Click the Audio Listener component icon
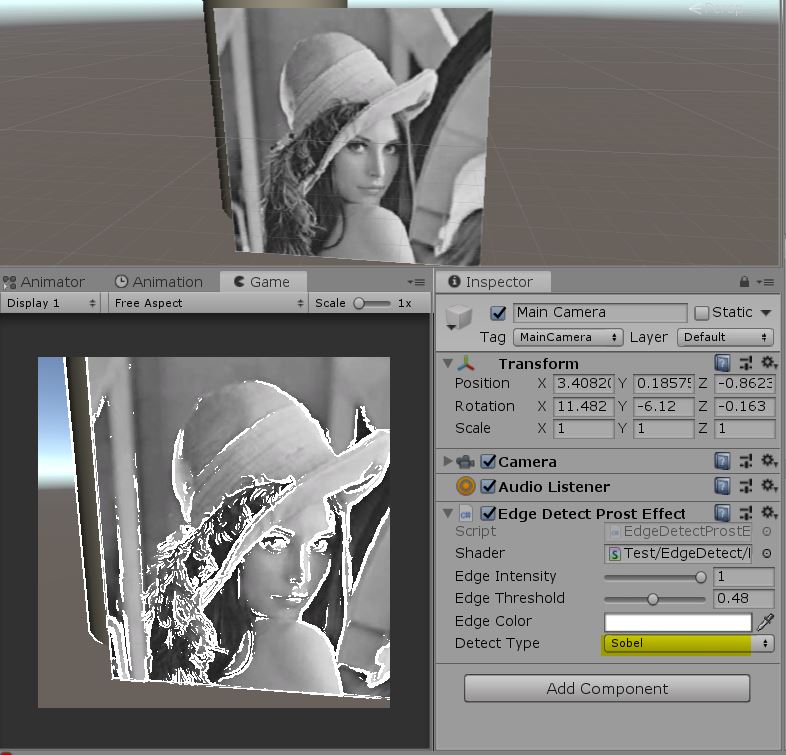This screenshot has width=786, height=755. pyautogui.click(x=466, y=486)
